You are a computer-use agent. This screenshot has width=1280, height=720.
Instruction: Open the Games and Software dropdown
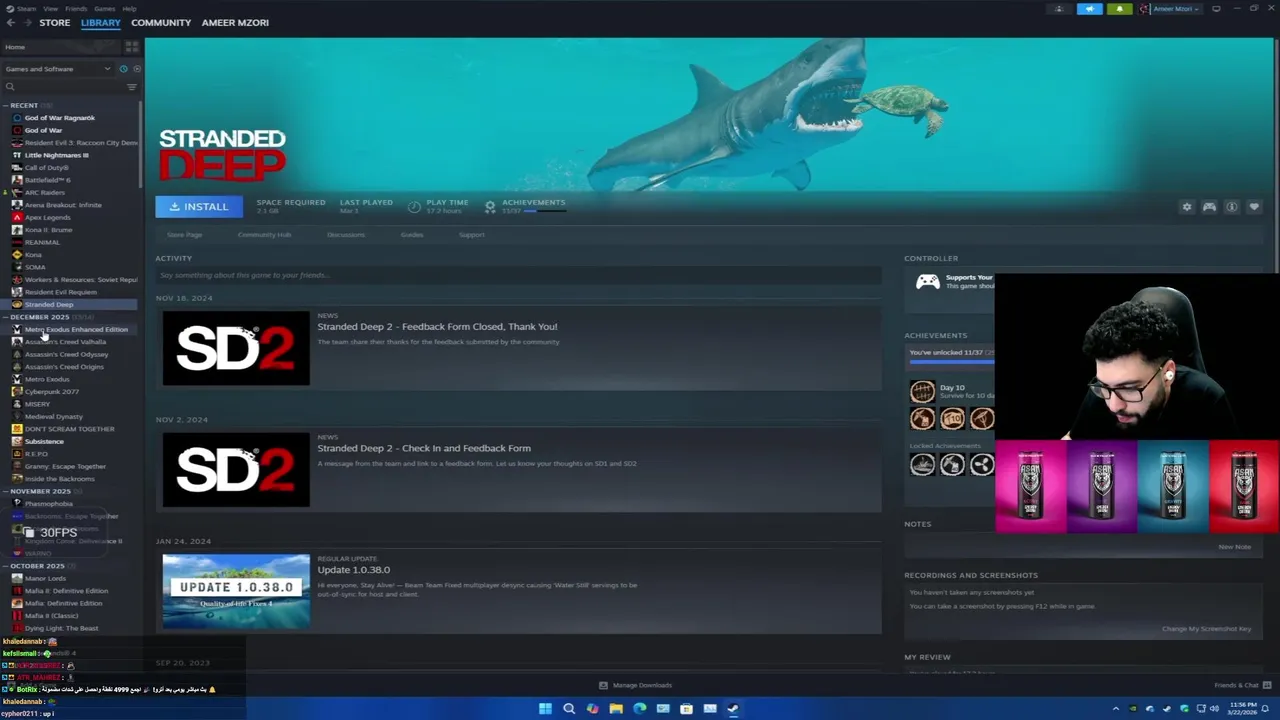[x=57, y=69]
